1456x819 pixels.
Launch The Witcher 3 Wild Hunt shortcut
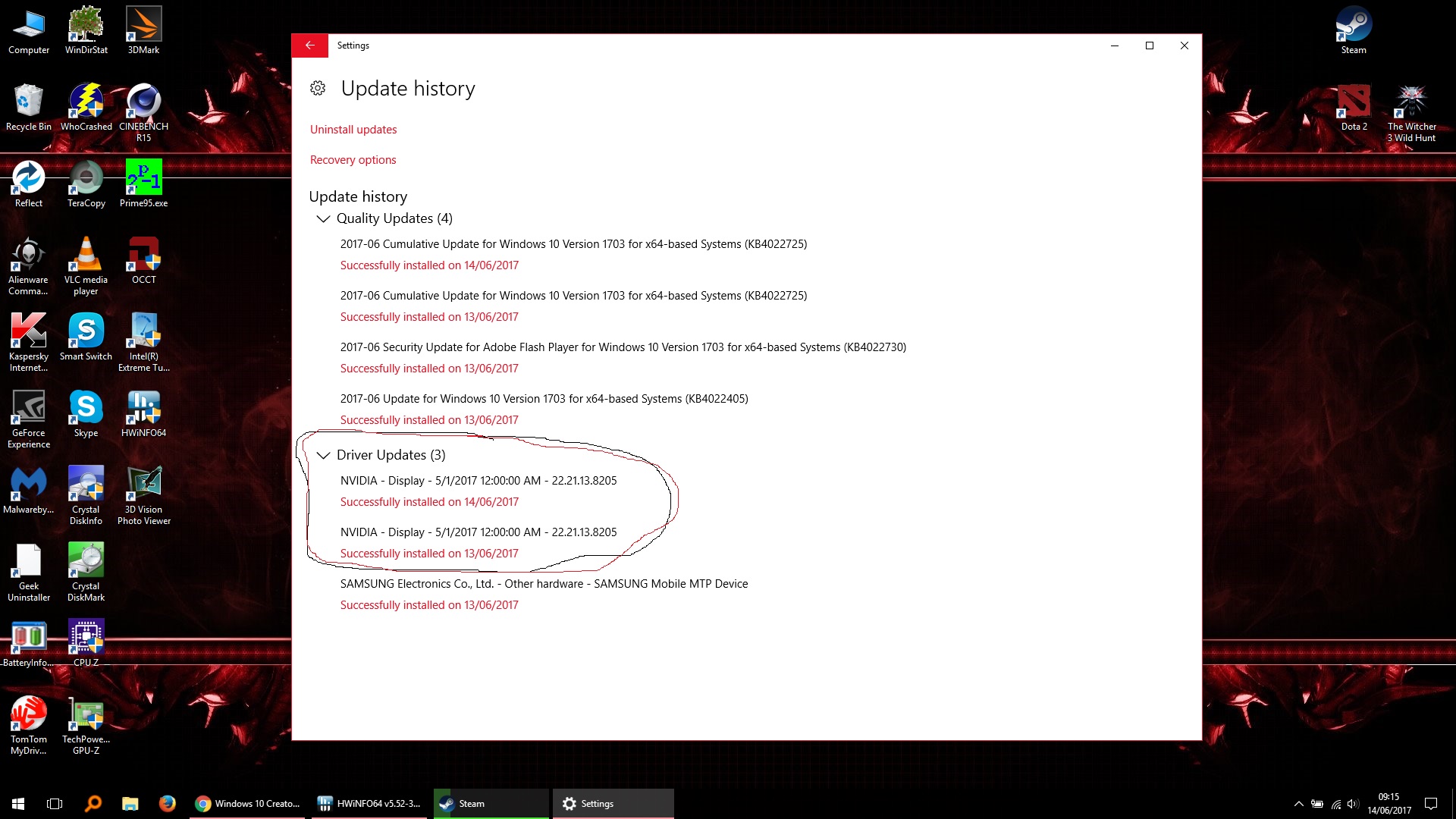(1411, 114)
